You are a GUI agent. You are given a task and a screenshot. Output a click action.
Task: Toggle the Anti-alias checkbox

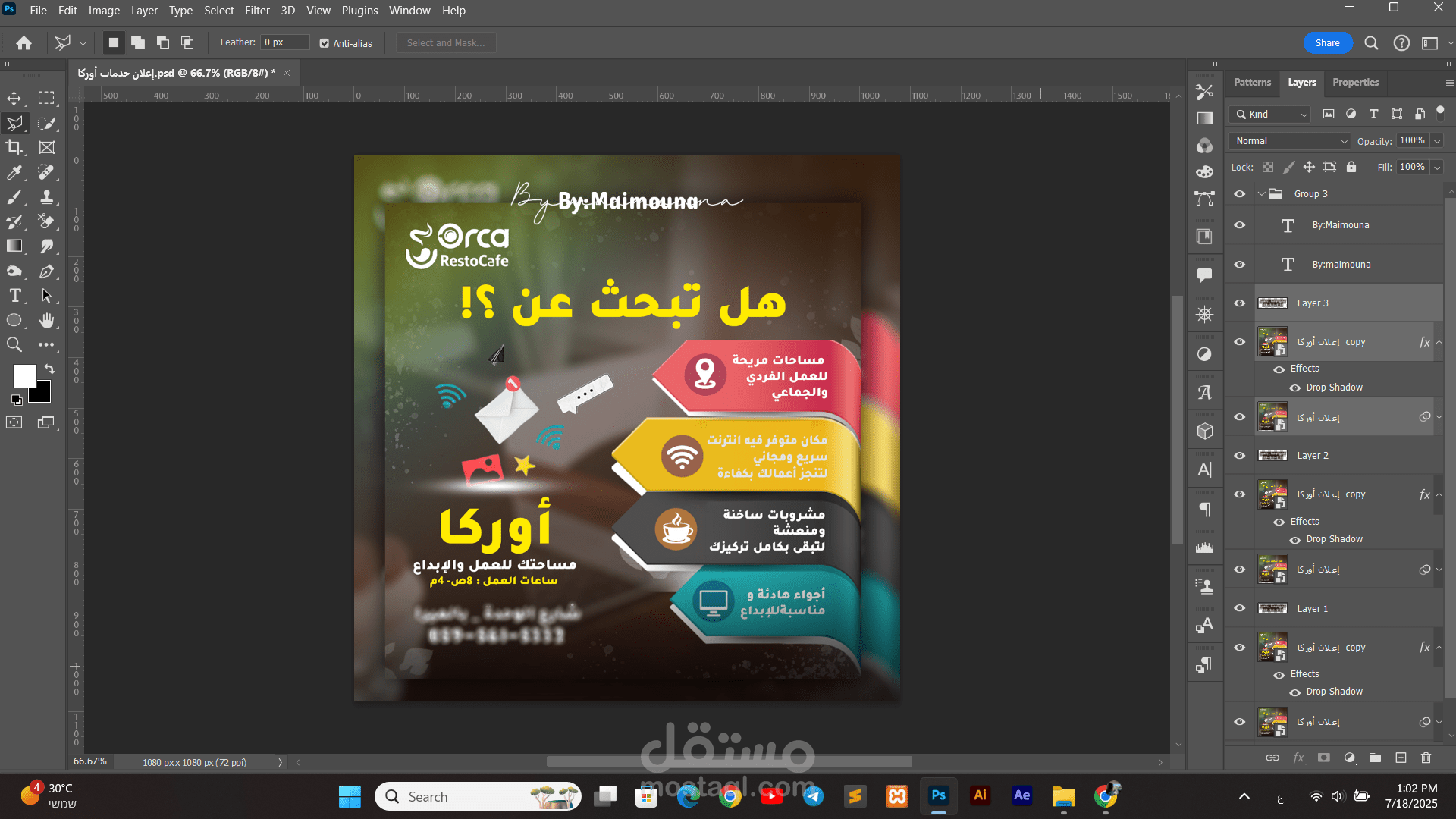point(325,43)
